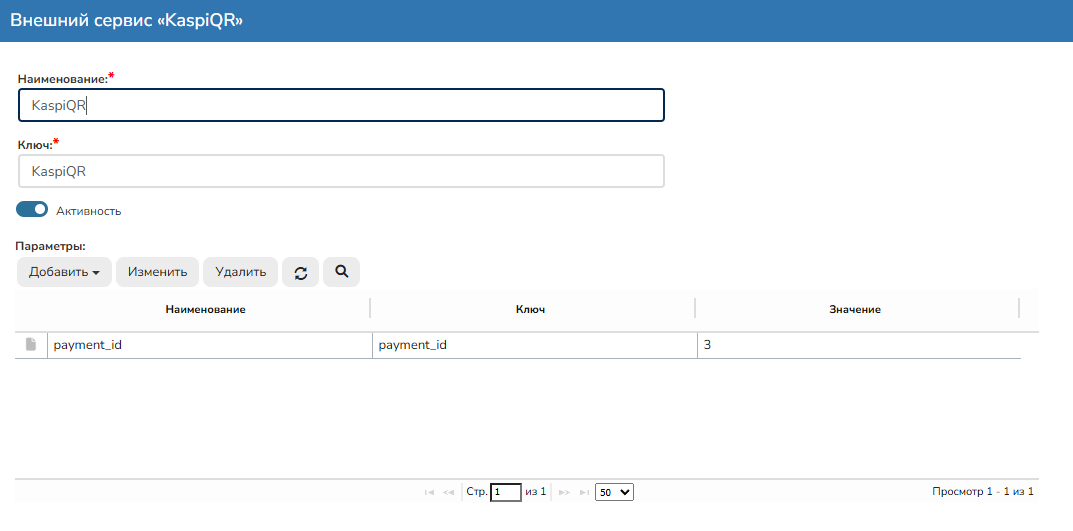The height and width of the screenshot is (531, 1073).
Task: Open the Добавить dropdown menu
Action: coord(64,272)
